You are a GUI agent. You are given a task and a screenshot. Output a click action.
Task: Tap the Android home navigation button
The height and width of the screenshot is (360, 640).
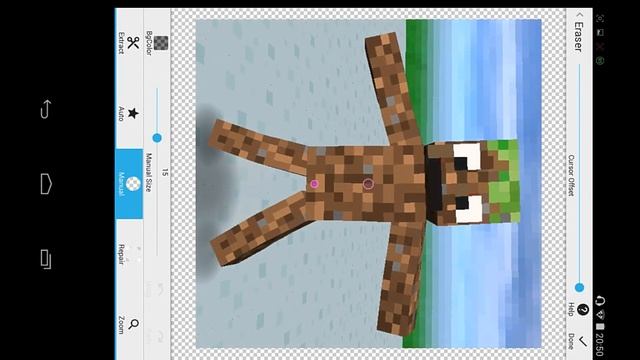(46, 184)
